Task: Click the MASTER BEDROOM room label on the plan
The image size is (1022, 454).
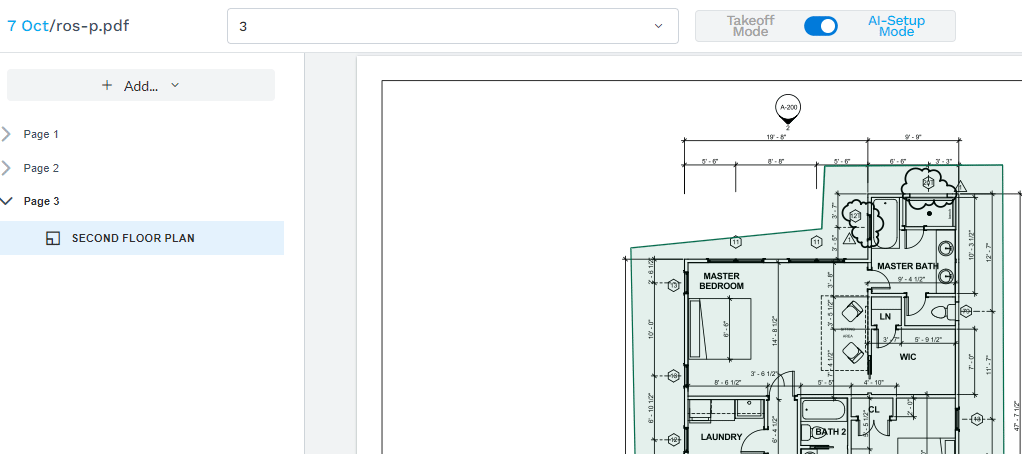Action: (721, 280)
